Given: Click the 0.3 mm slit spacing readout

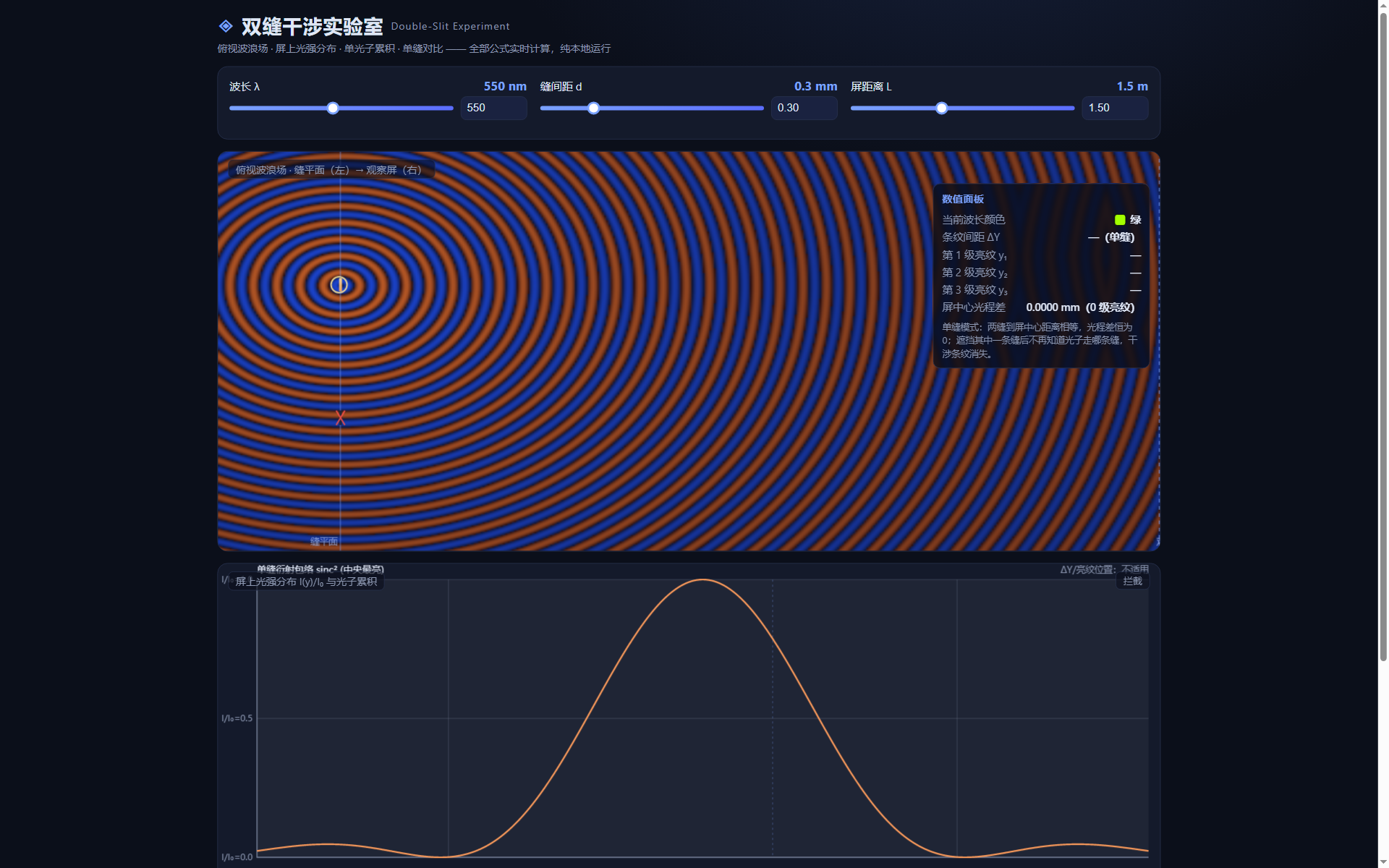Looking at the screenshot, I should pyautogui.click(x=815, y=86).
